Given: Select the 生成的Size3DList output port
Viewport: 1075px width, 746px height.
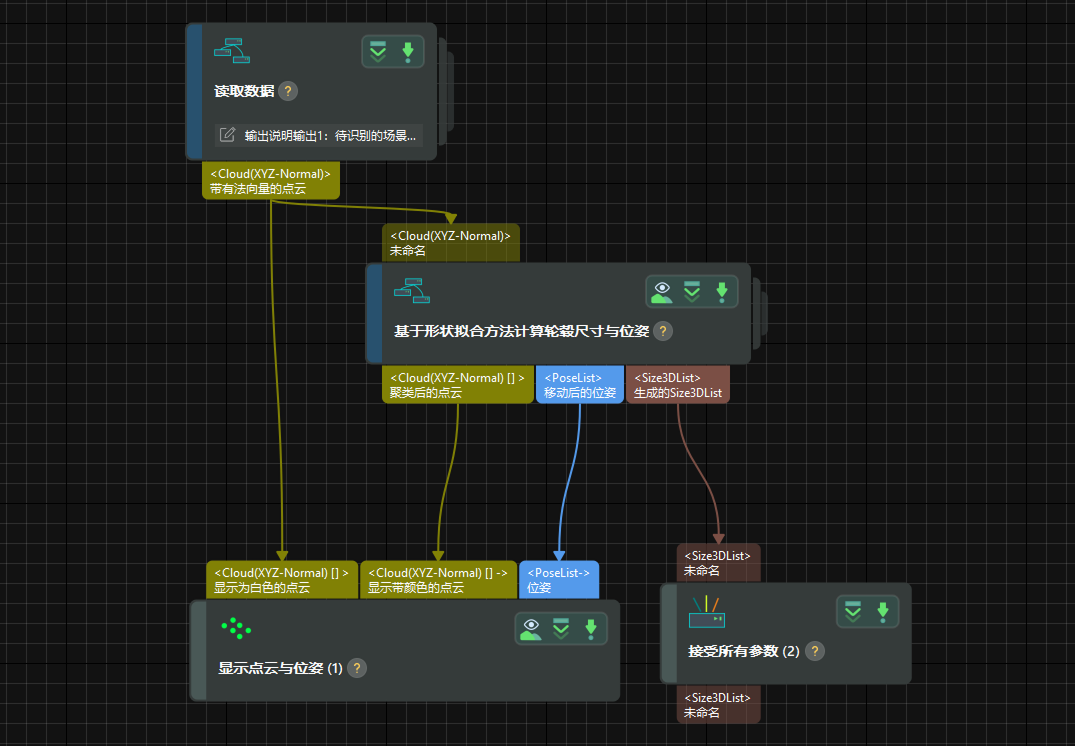Looking at the screenshot, I should click(678, 386).
